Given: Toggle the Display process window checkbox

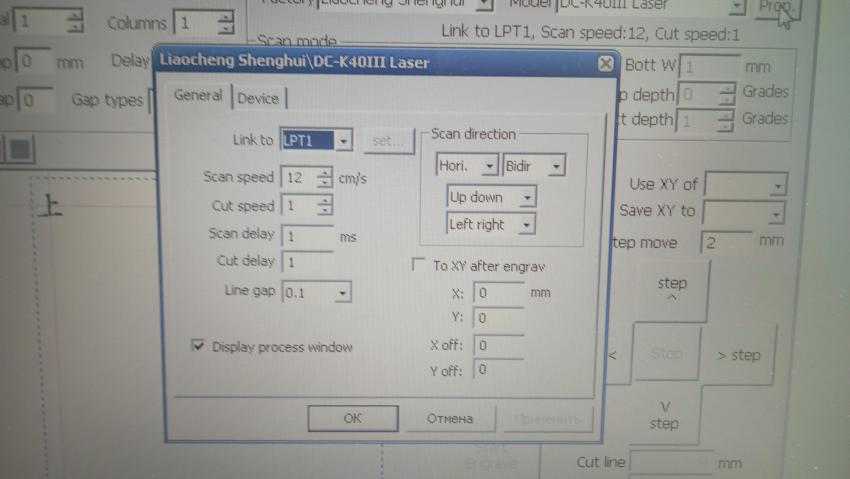Looking at the screenshot, I should [x=198, y=346].
